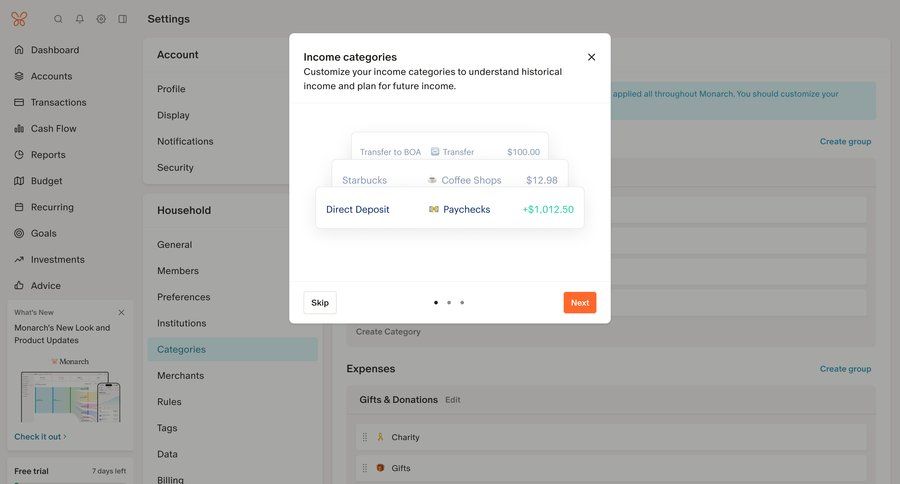Edit the Gifts & Donations group
900x484 pixels.
click(x=453, y=400)
